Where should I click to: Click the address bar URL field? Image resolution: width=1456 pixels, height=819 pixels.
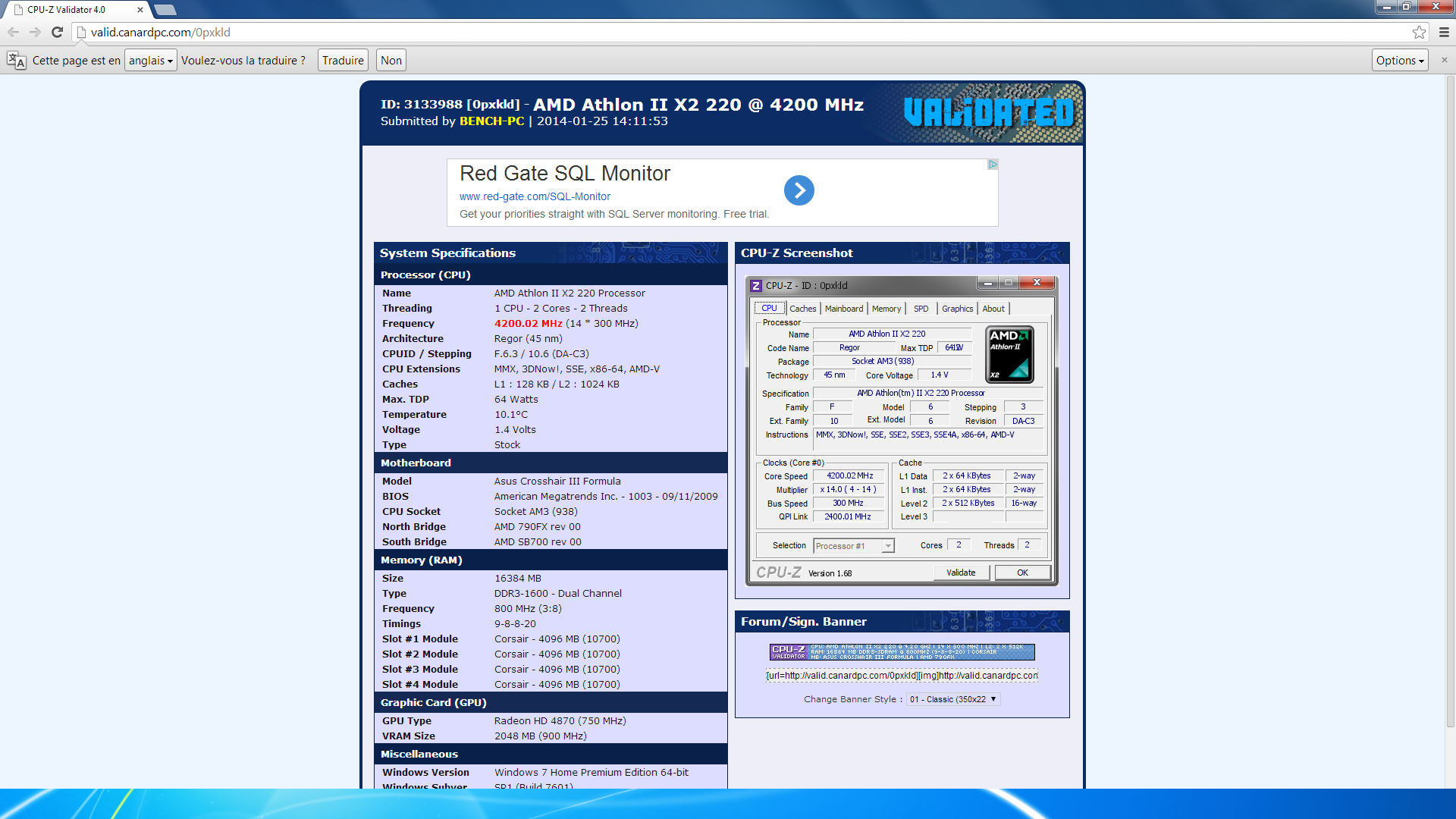pos(743,32)
